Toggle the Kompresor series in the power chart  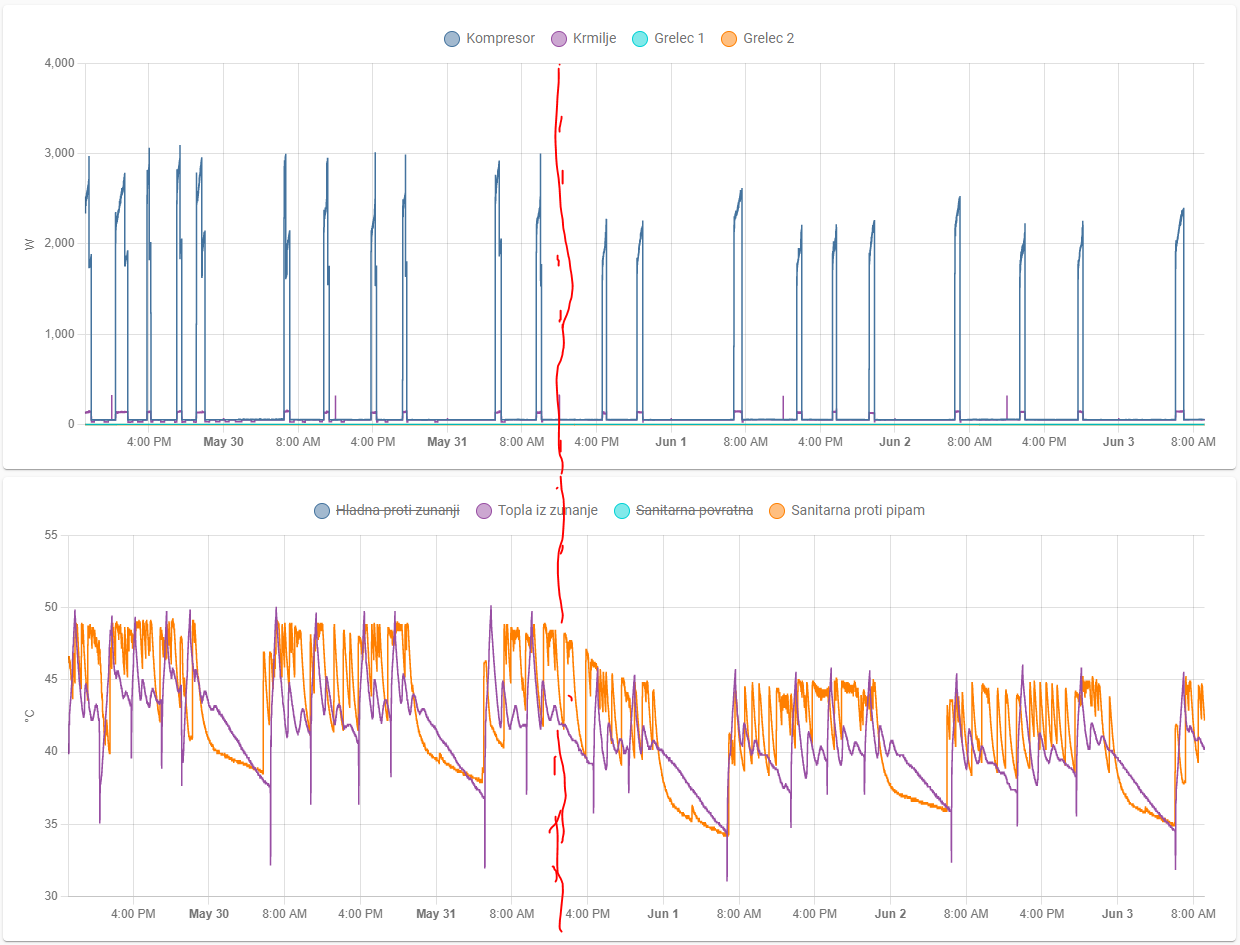pos(500,39)
